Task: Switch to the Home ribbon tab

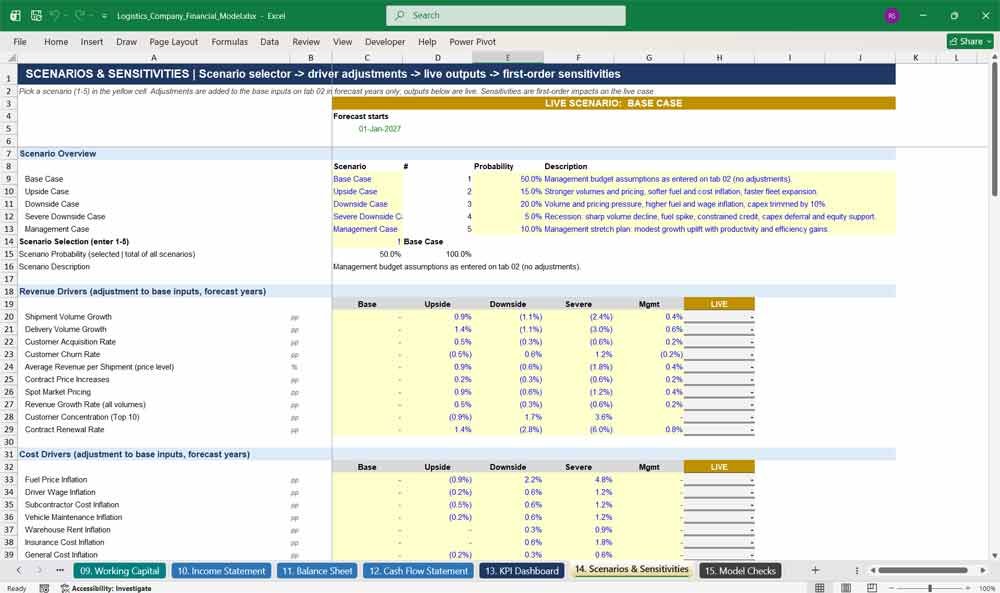Action: 56,41
